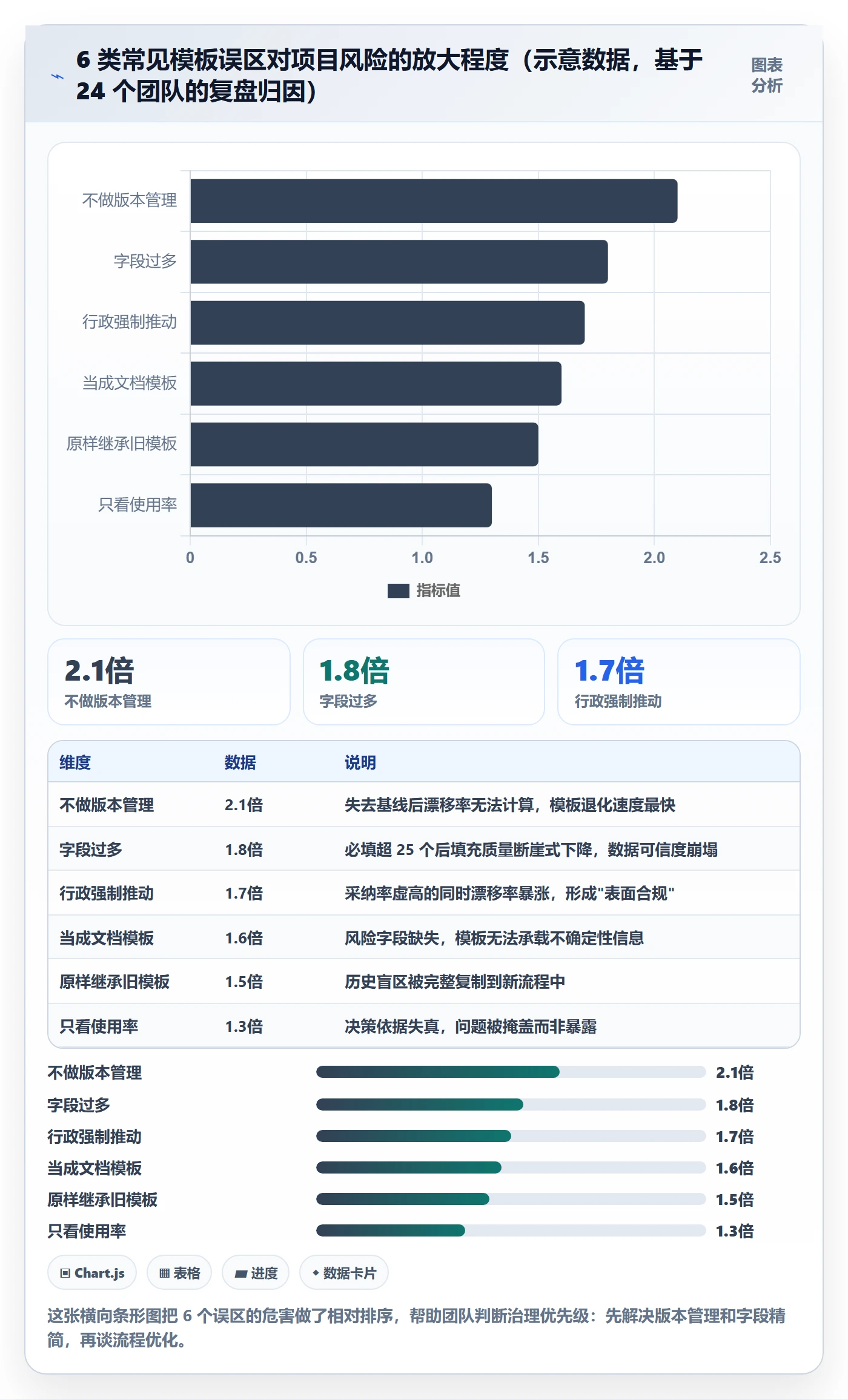Toggle the 指标值 legend color swatch
848x1400 pixels.
click(398, 591)
